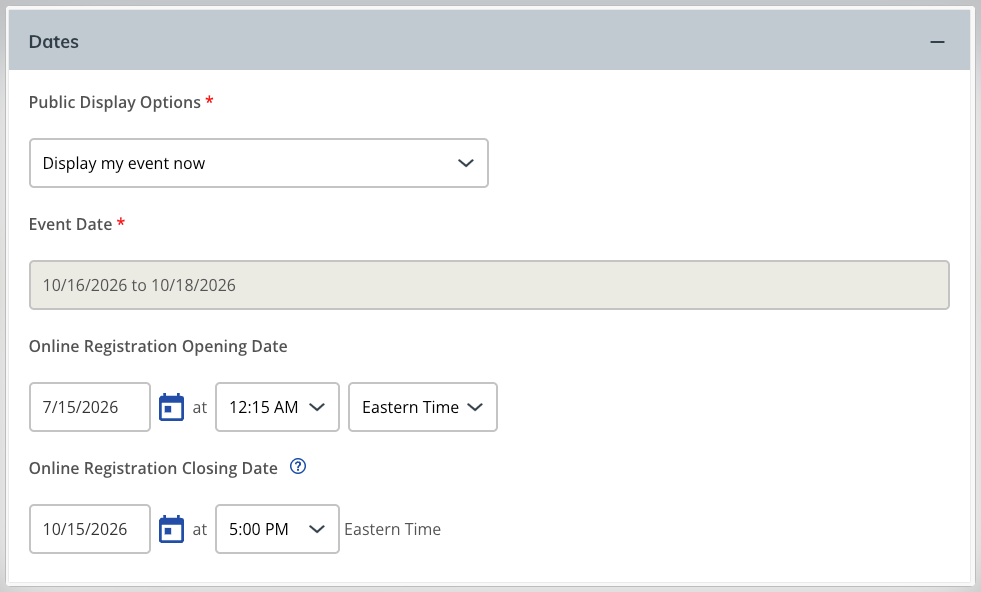Select the Event Date range field
Image resolution: width=981 pixels, height=592 pixels.
pyautogui.click(x=489, y=285)
